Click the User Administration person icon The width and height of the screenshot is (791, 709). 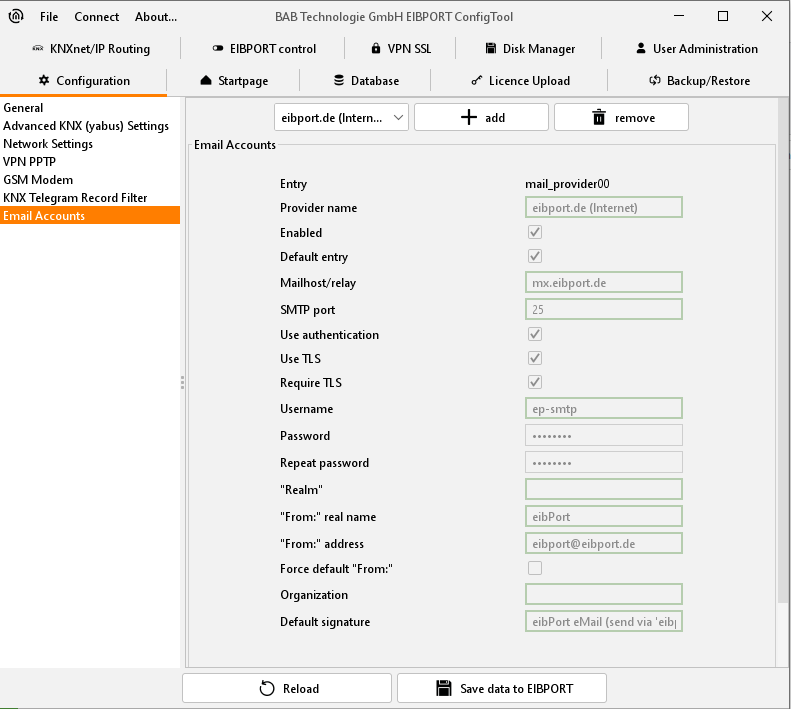coord(641,49)
